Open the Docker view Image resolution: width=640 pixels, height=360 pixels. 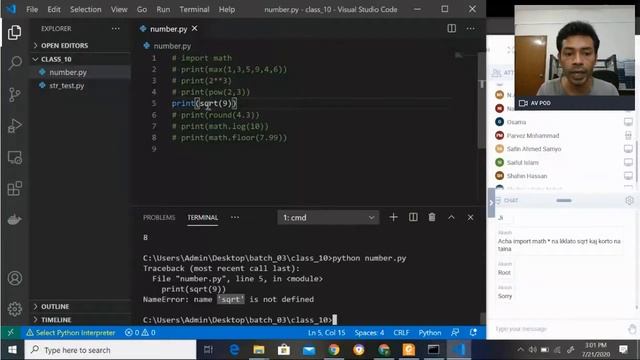(x=15, y=219)
